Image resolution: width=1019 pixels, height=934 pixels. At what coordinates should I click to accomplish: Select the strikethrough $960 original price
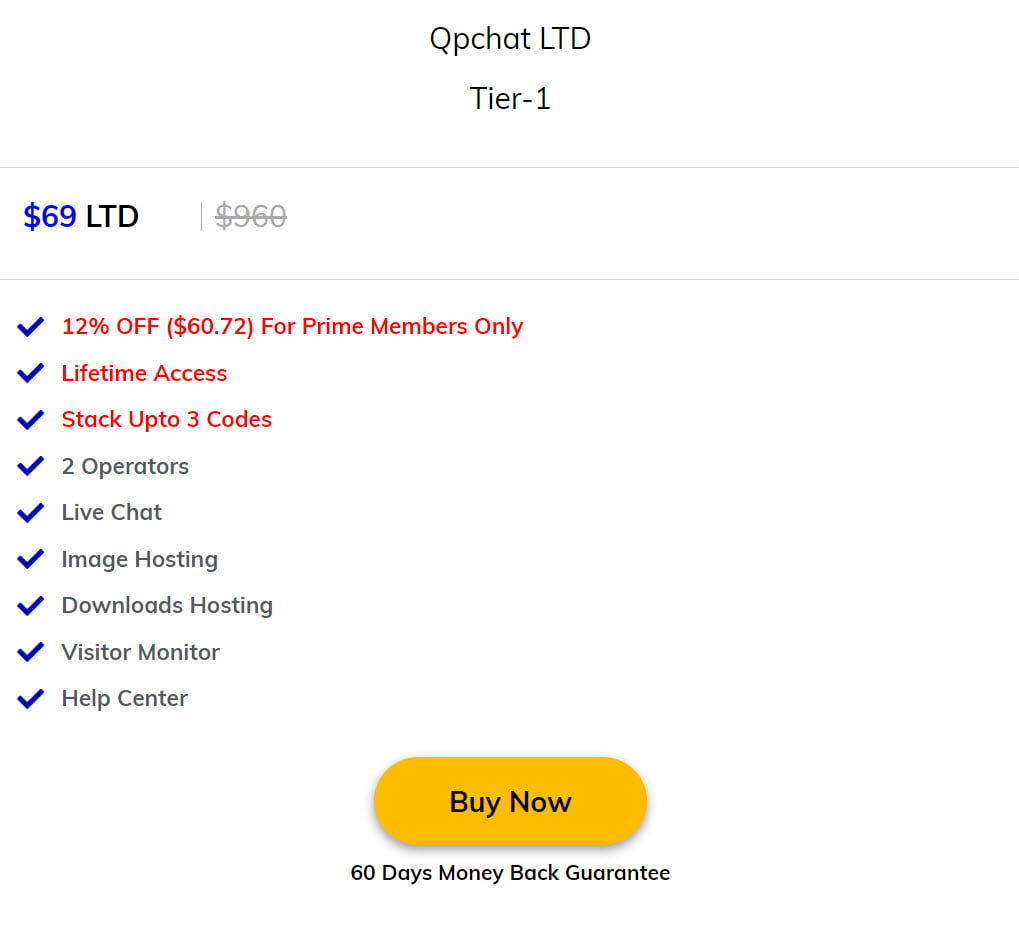click(249, 216)
